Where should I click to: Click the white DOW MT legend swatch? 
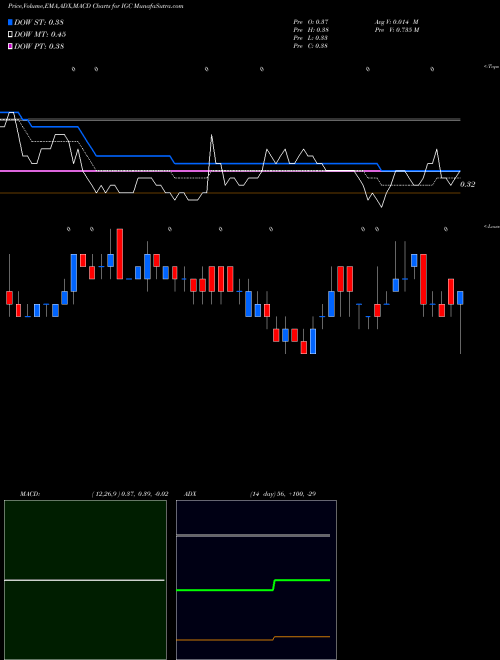[x=10, y=34]
